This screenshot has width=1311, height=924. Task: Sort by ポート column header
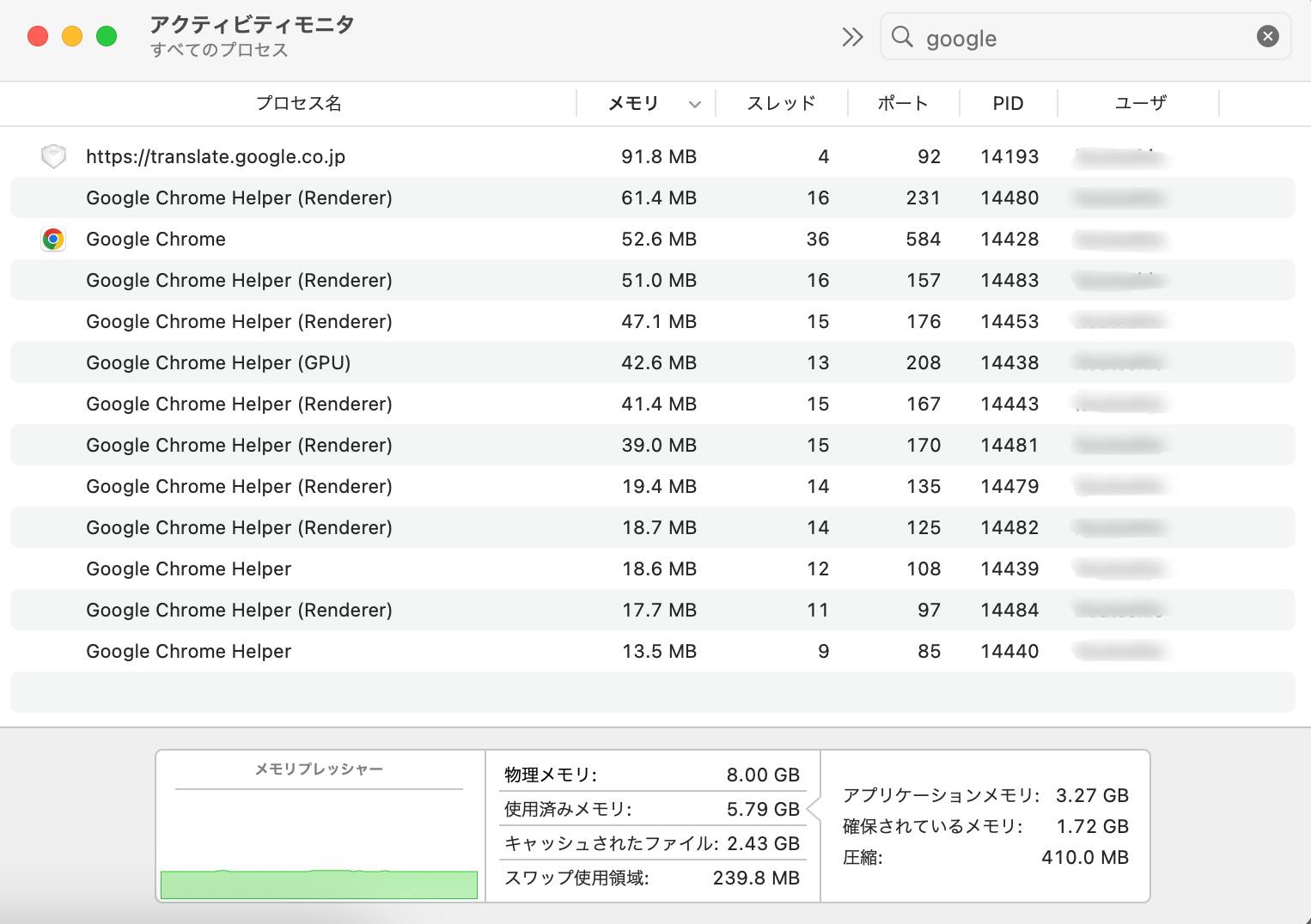(x=903, y=103)
